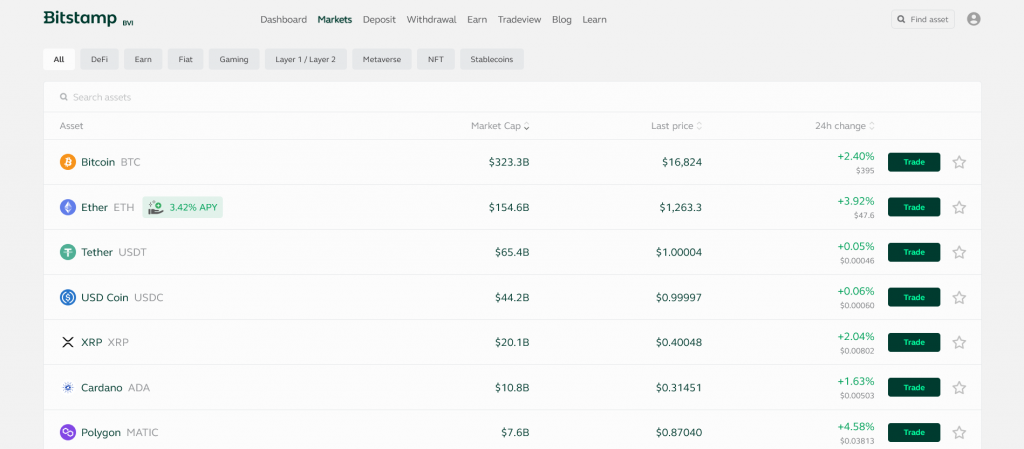Open the Learn nav link
The image size is (1024, 449).
594,20
